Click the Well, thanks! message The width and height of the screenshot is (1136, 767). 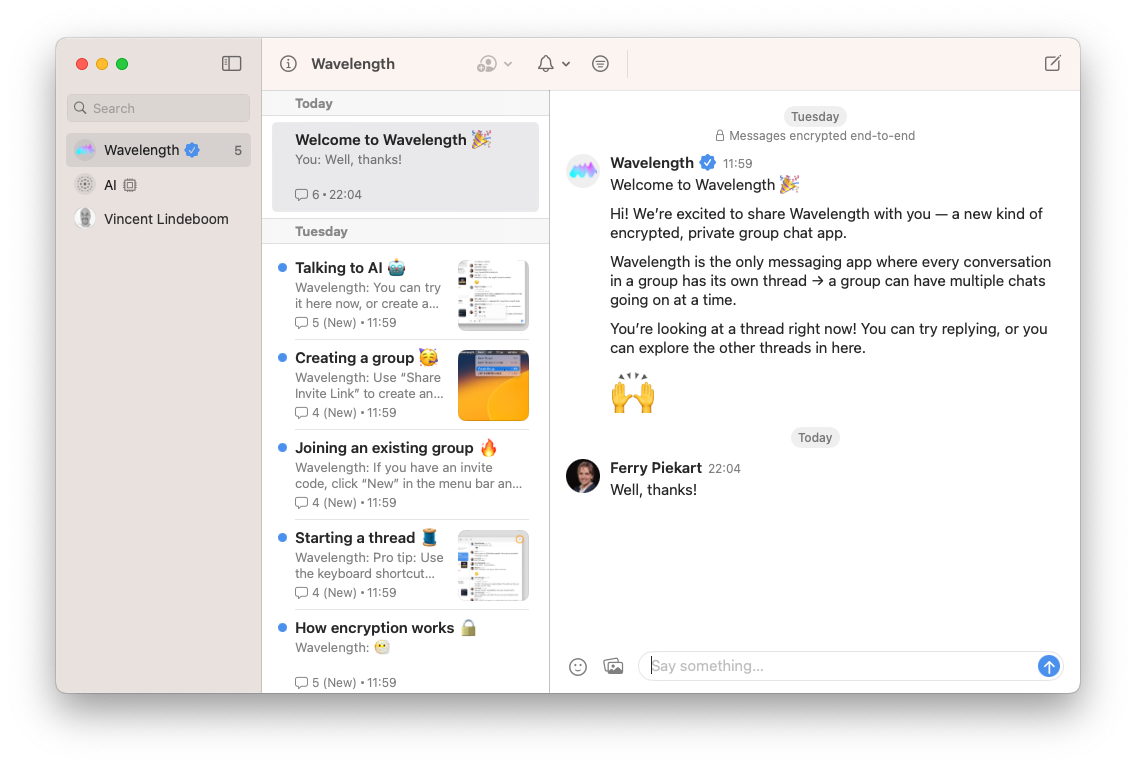653,490
